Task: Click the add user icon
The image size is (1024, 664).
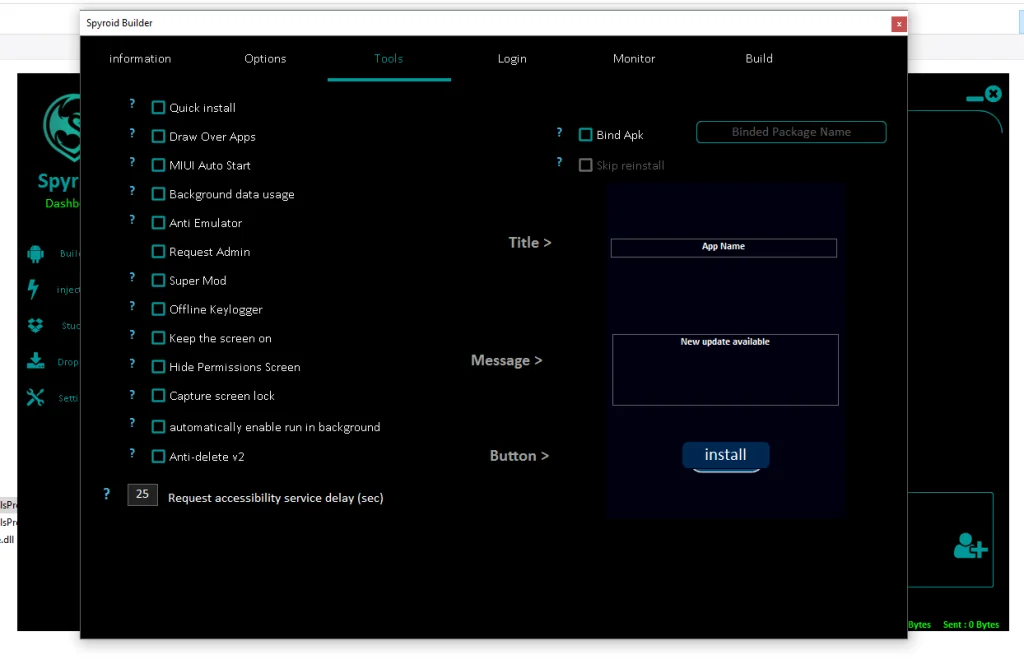Action: 970,546
